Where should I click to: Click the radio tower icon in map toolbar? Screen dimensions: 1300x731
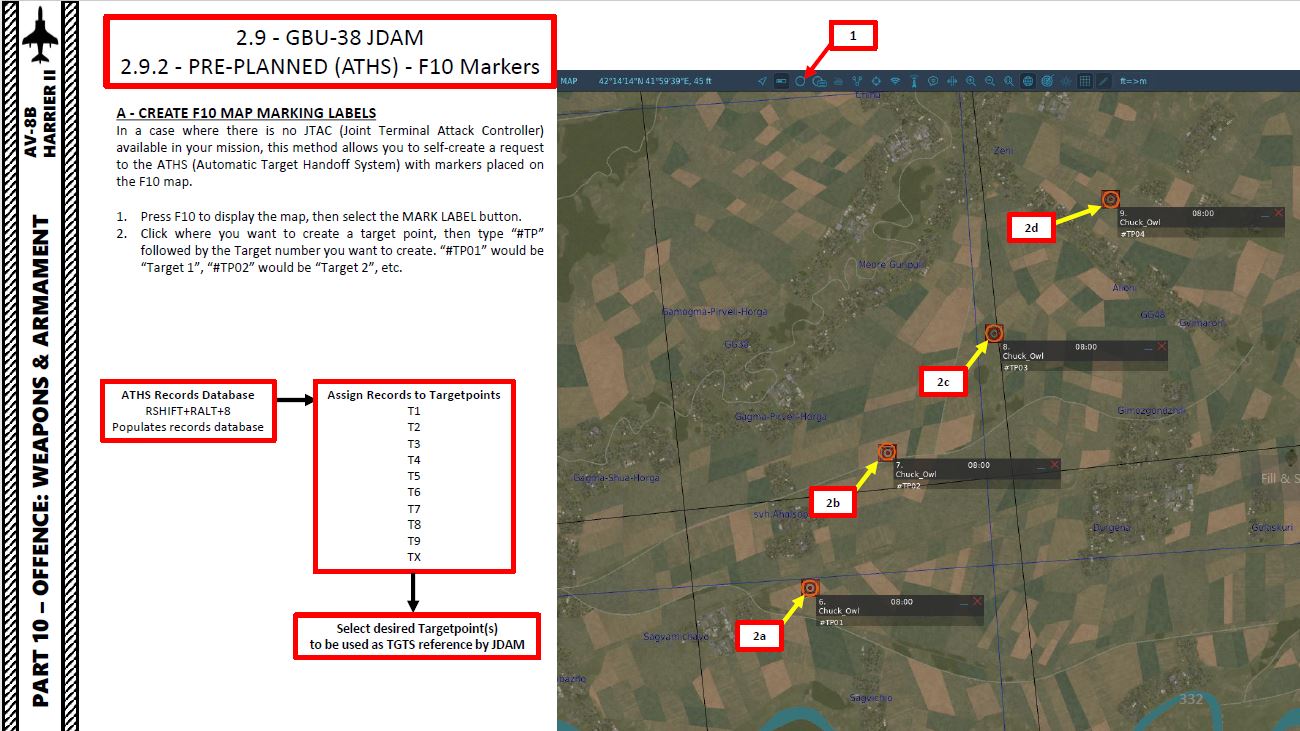coord(914,81)
